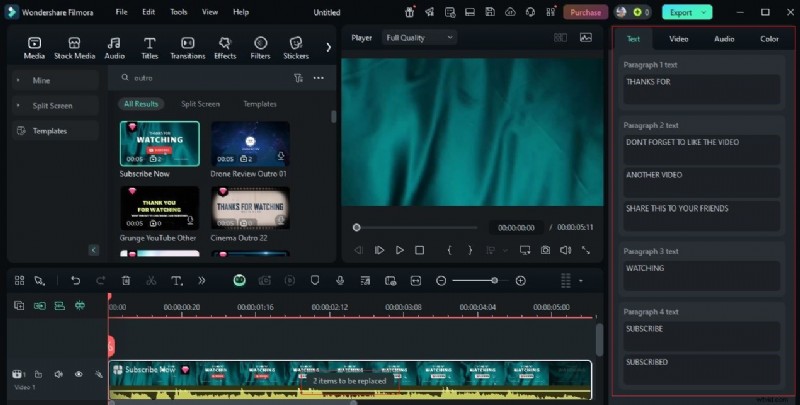Toggle visibility of Video 1 track
Screen dimensions: 800x405
[79, 374]
